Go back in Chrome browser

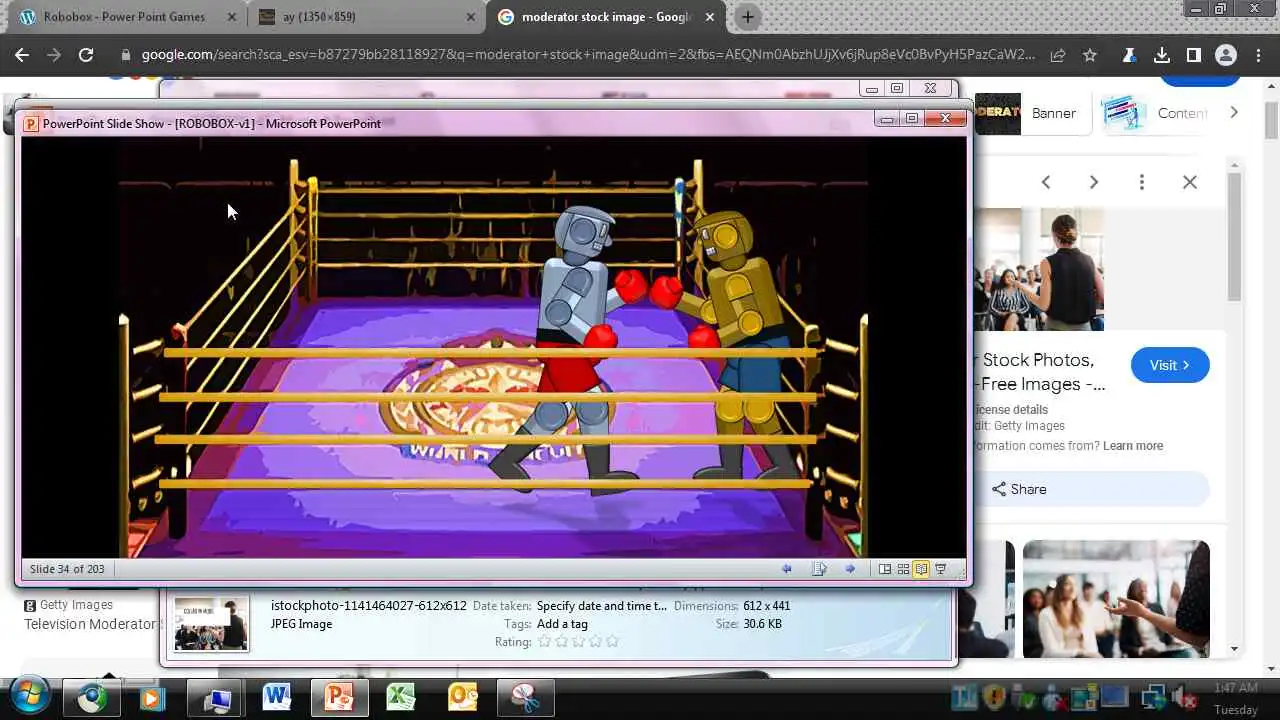click(x=22, y=55)
